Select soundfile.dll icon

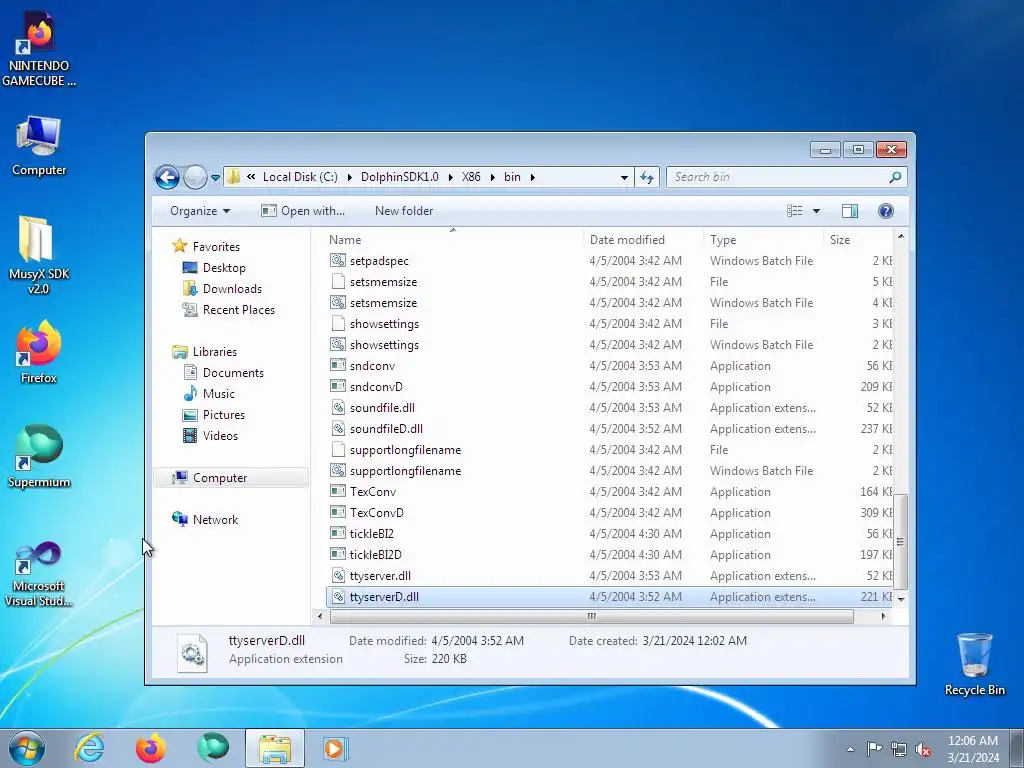338,408
